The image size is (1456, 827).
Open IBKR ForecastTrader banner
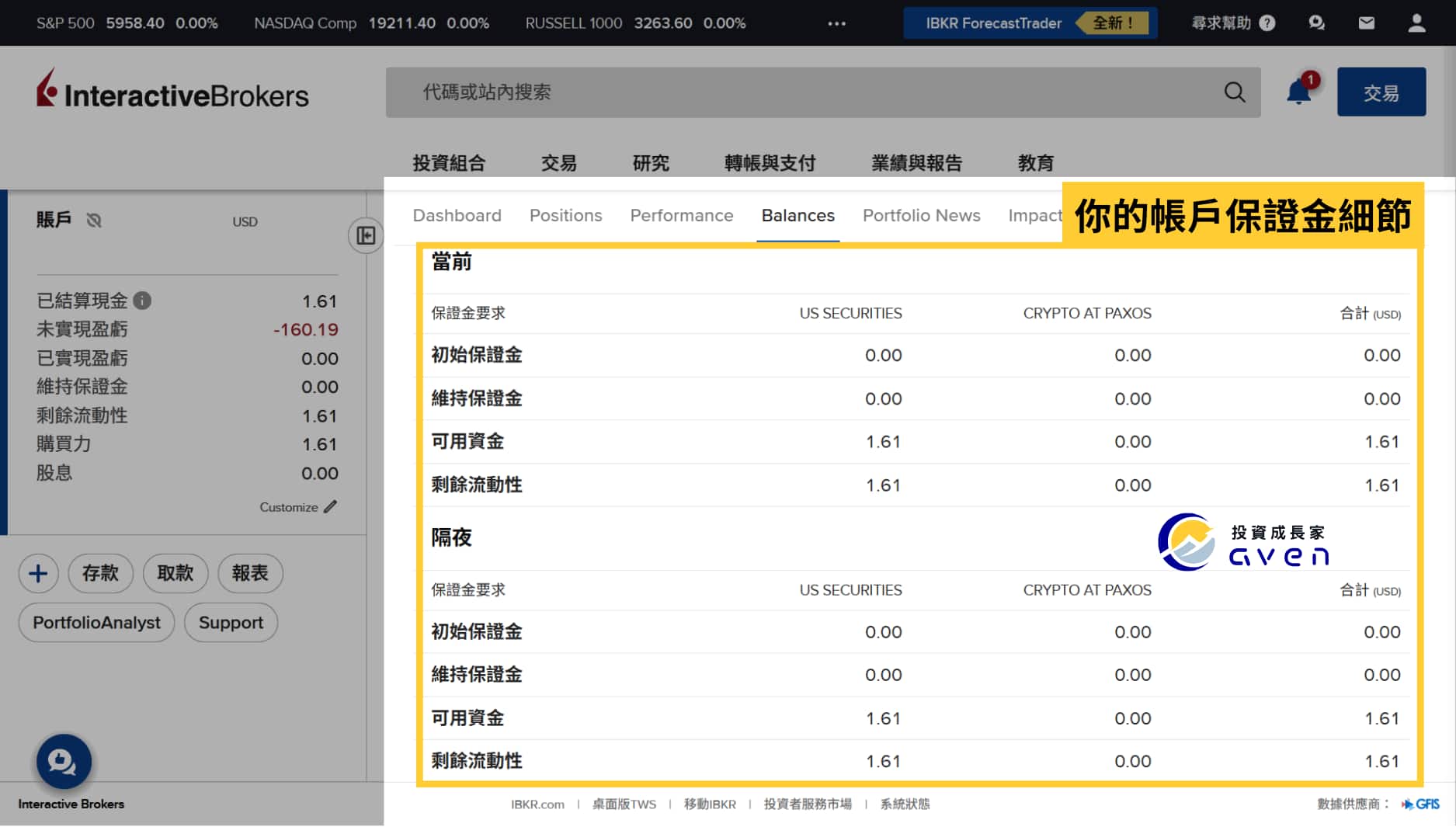click(x=1030, y=23)
